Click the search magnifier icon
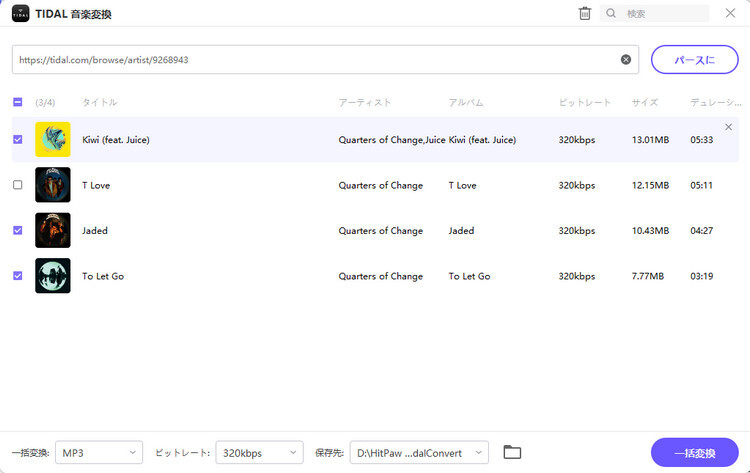The width and height of the screenshot is (750, 473). (x=611, y=13)
